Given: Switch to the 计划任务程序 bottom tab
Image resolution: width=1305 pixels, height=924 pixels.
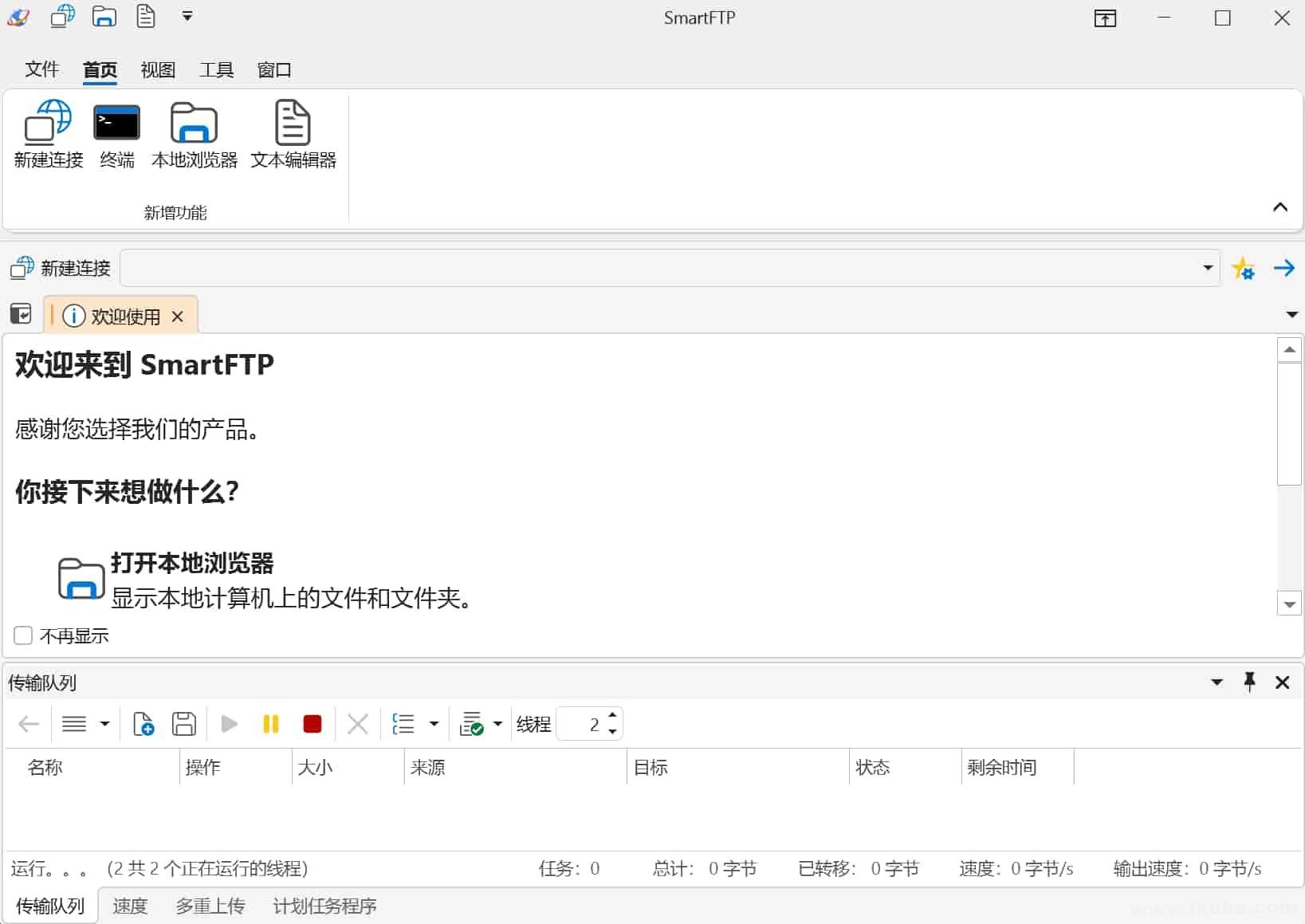Looking at the screenshot, I should [325, 906].
